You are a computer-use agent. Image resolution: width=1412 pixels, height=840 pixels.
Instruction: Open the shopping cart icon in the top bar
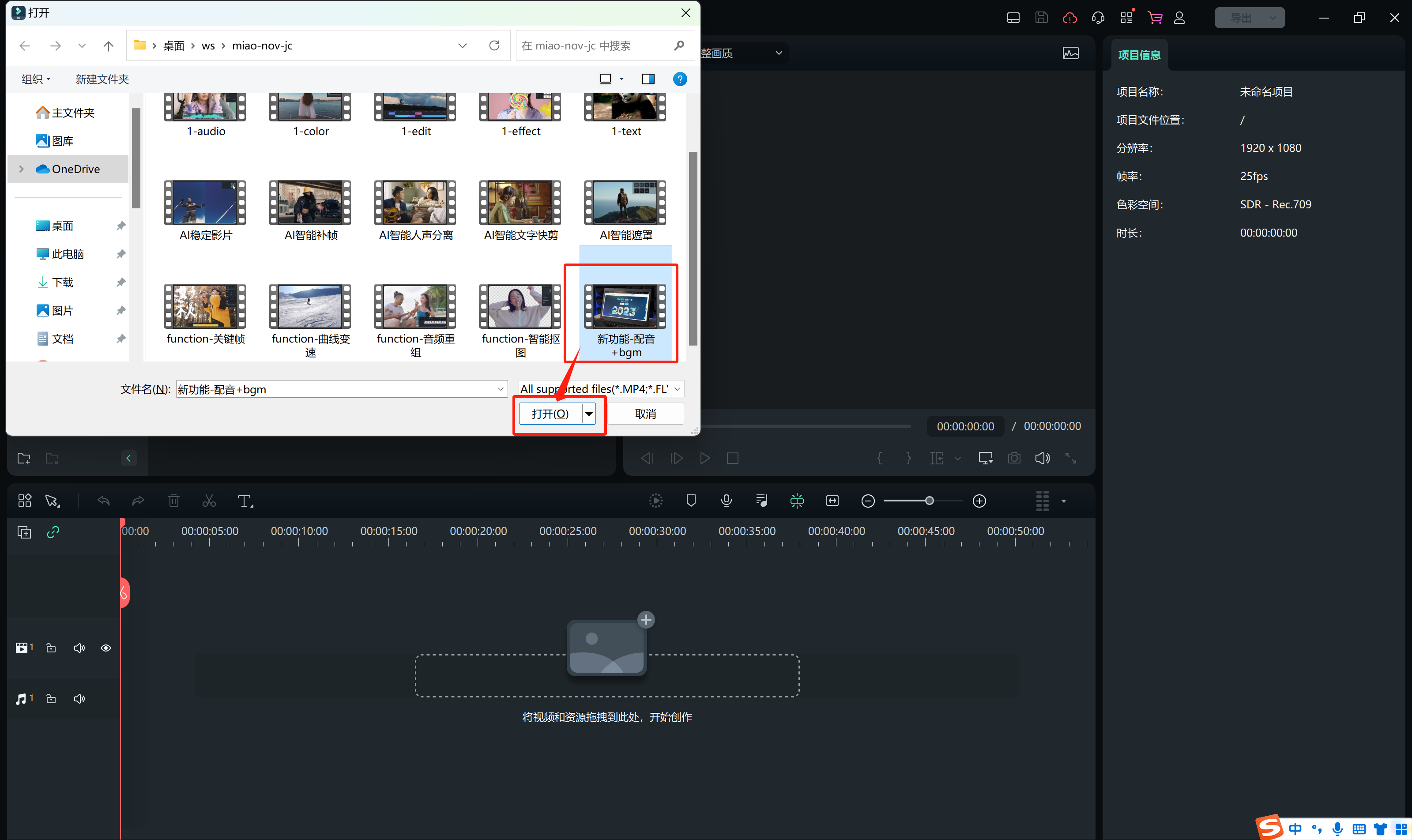pyautogui.click(x=1155, y=18)
